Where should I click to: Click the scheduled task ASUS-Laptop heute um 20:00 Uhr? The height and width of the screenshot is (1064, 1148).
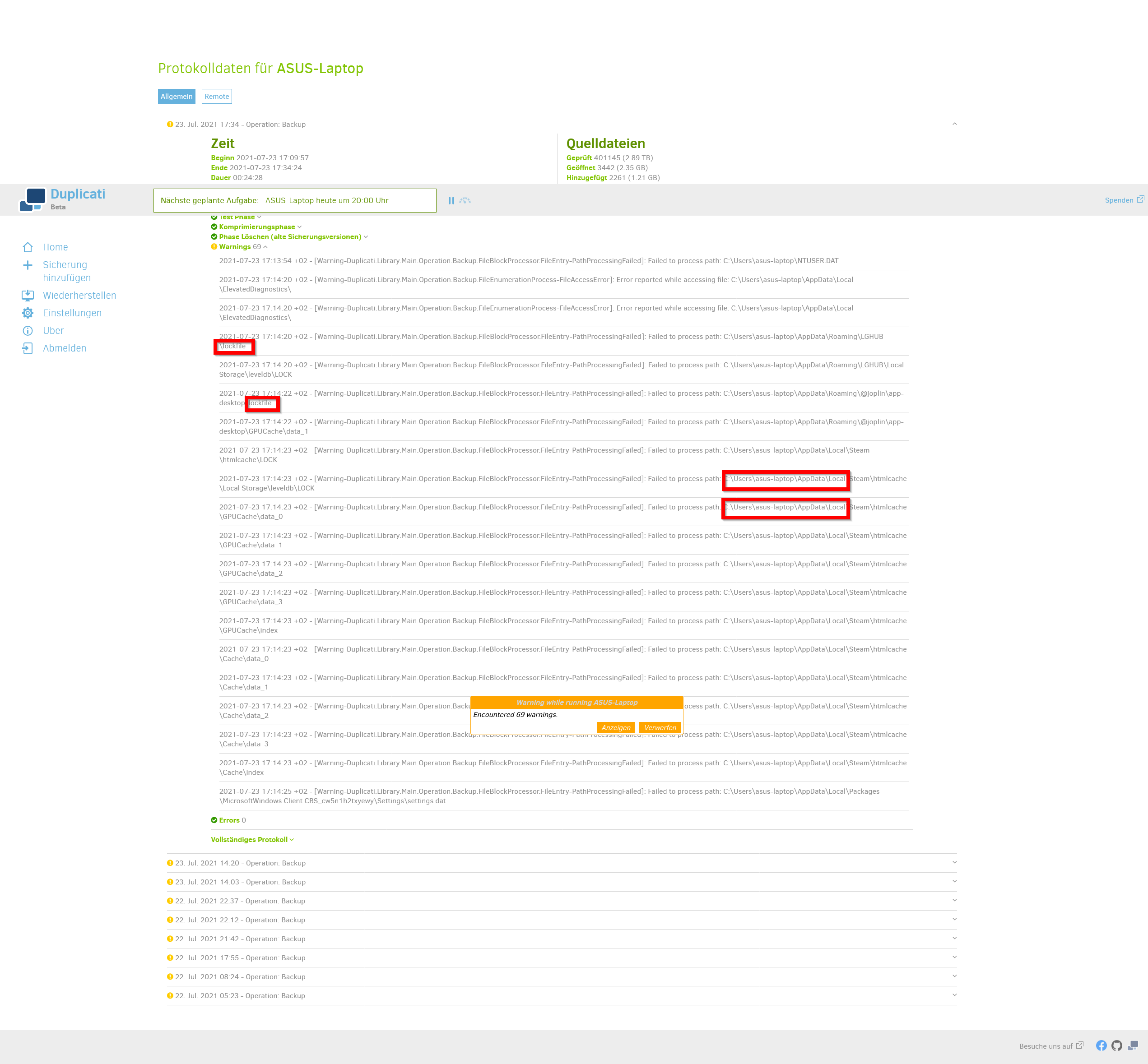(x=327, y=200)
